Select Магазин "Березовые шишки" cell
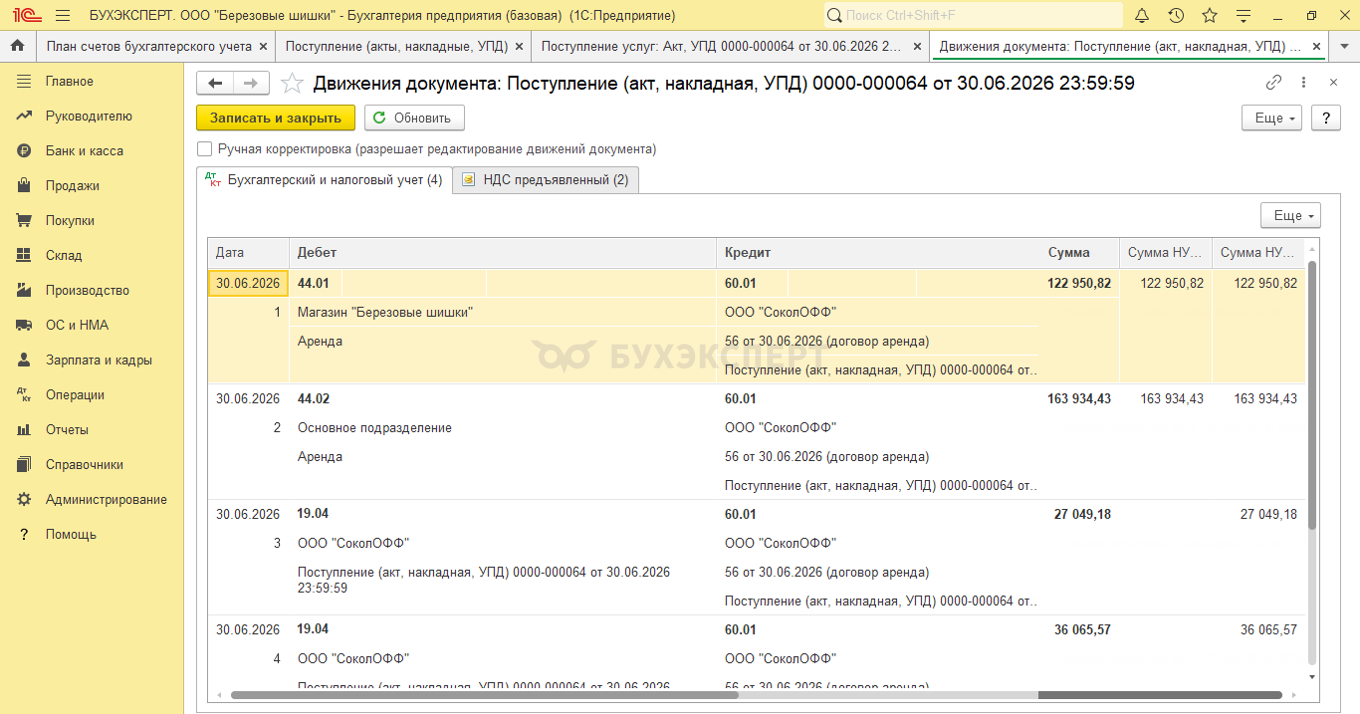 click(x=503, y=312)
